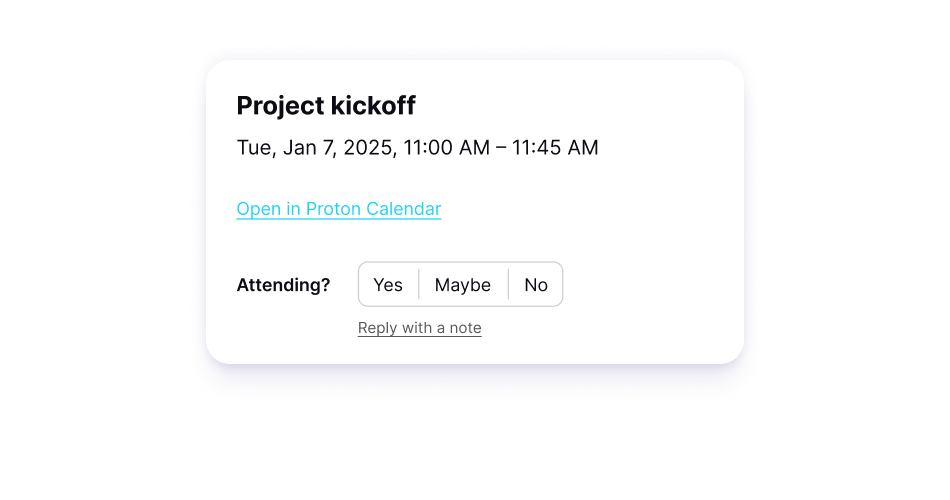This screenshot has width=950, height=500.
Task: Click Yes to accept the invitation
Action: [388, 285]
